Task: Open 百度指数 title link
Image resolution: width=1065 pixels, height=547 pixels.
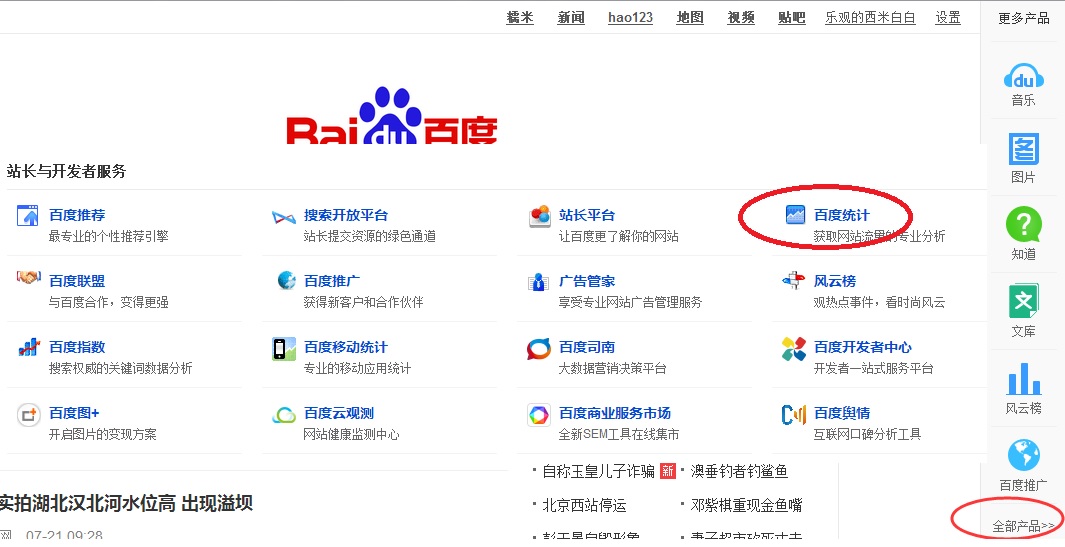Action: tap(77, 347)
